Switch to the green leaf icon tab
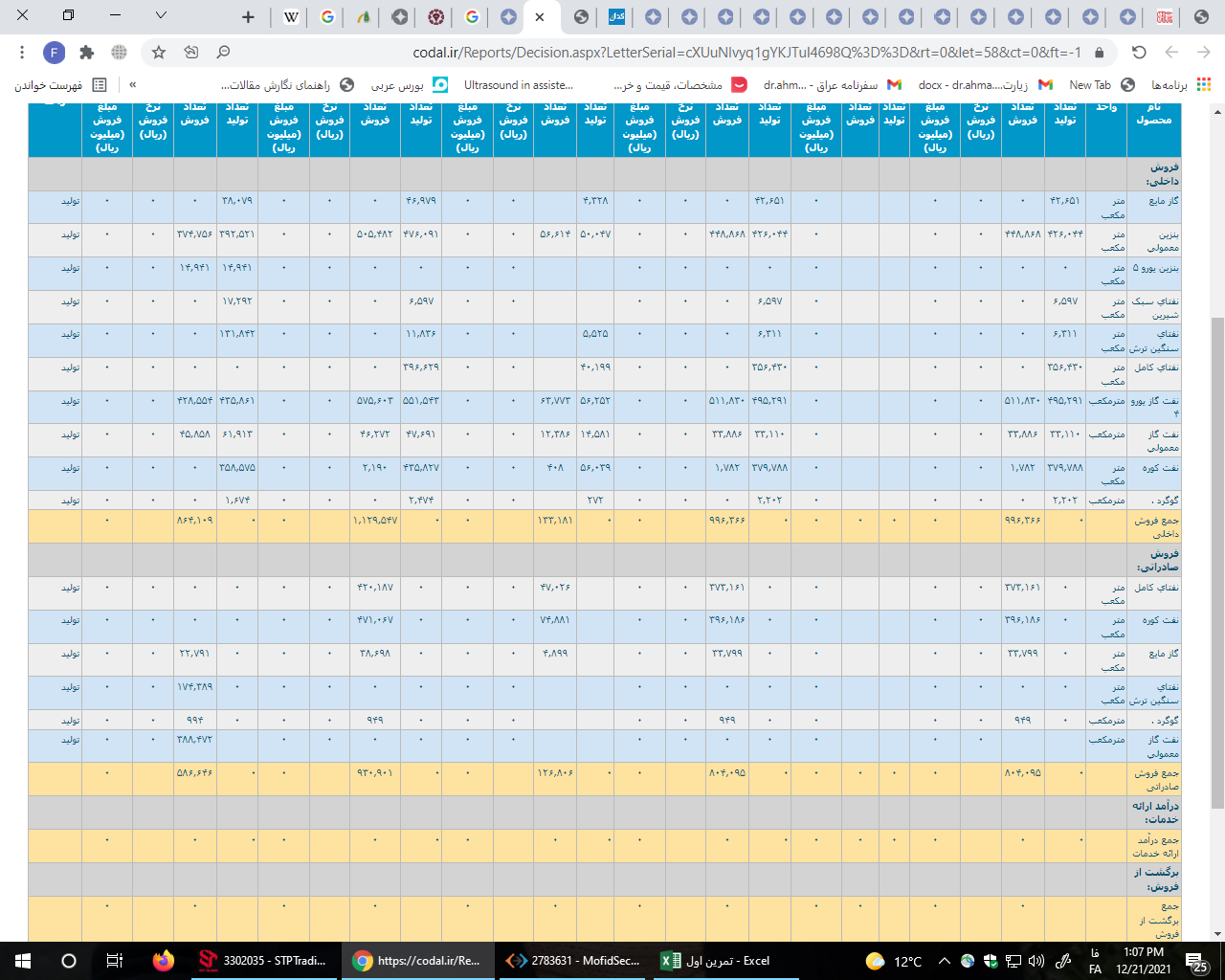This screenshot has height=980, width=1225. [x=364, y=16]
